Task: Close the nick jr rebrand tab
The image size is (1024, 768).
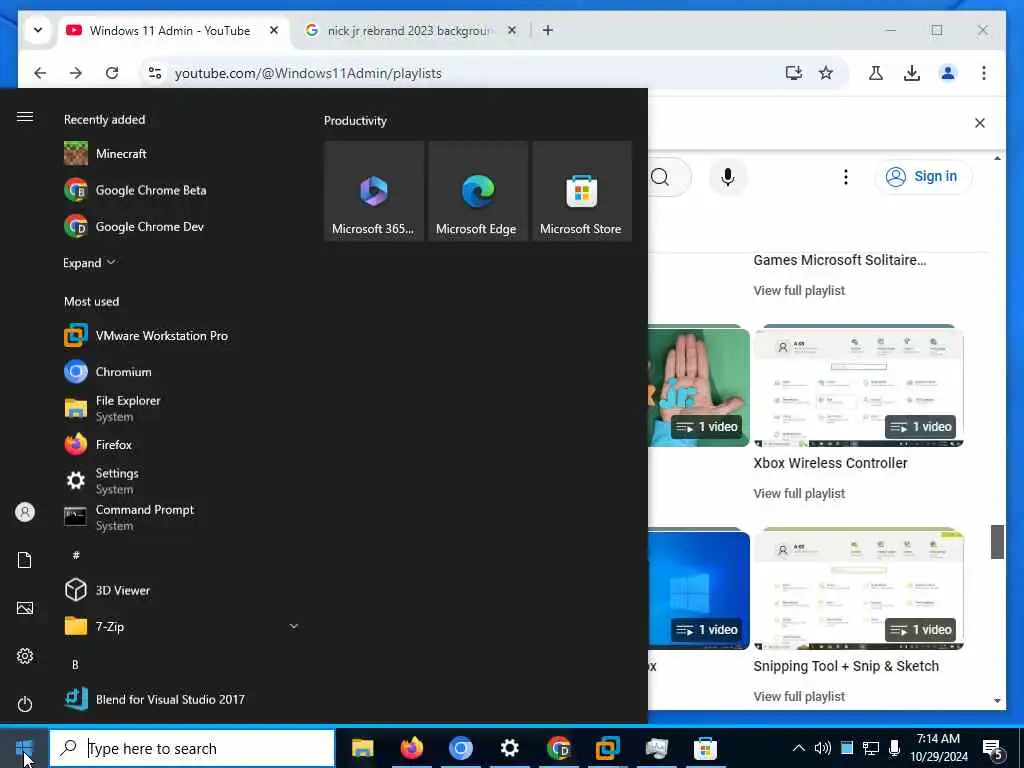Action: pyautogui.click(x=512, y=30)
